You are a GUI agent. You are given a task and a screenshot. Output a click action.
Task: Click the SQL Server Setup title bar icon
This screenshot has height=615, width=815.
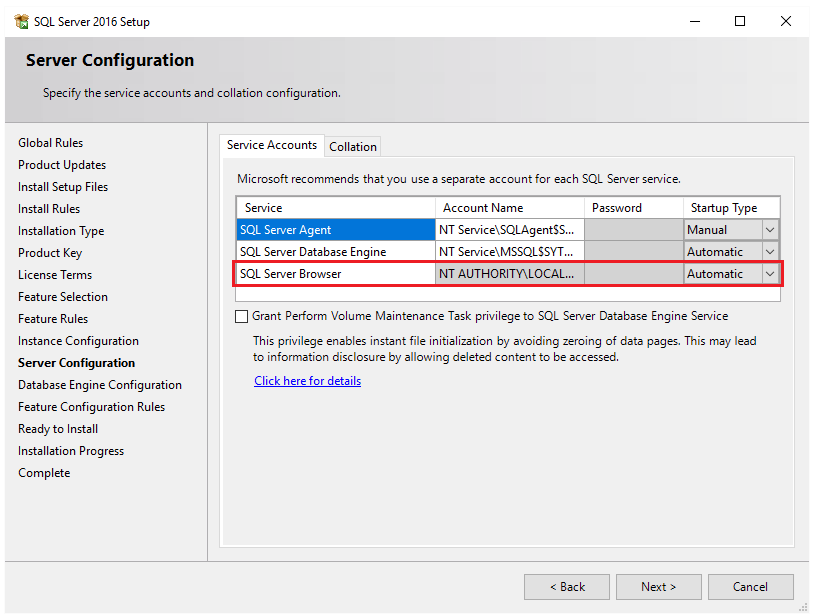[x=21, y=21]
